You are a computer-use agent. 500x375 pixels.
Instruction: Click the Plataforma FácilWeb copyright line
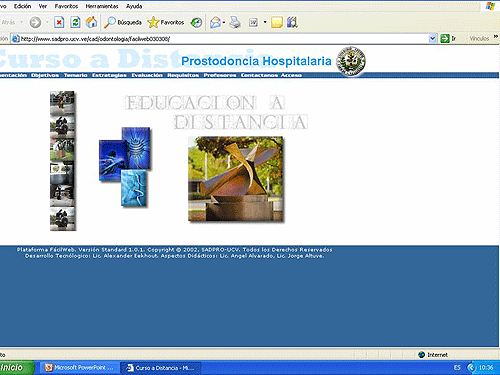[174, 250]
